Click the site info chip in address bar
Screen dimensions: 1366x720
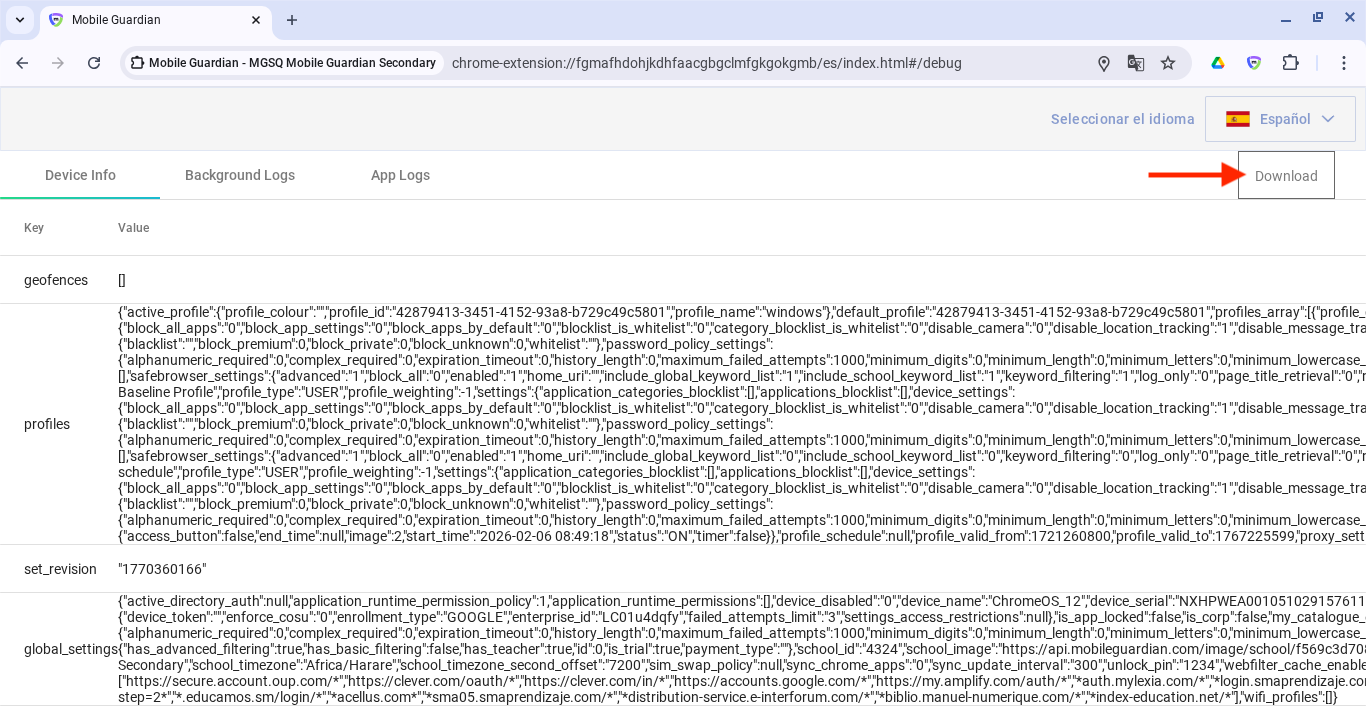pos(283,63)
